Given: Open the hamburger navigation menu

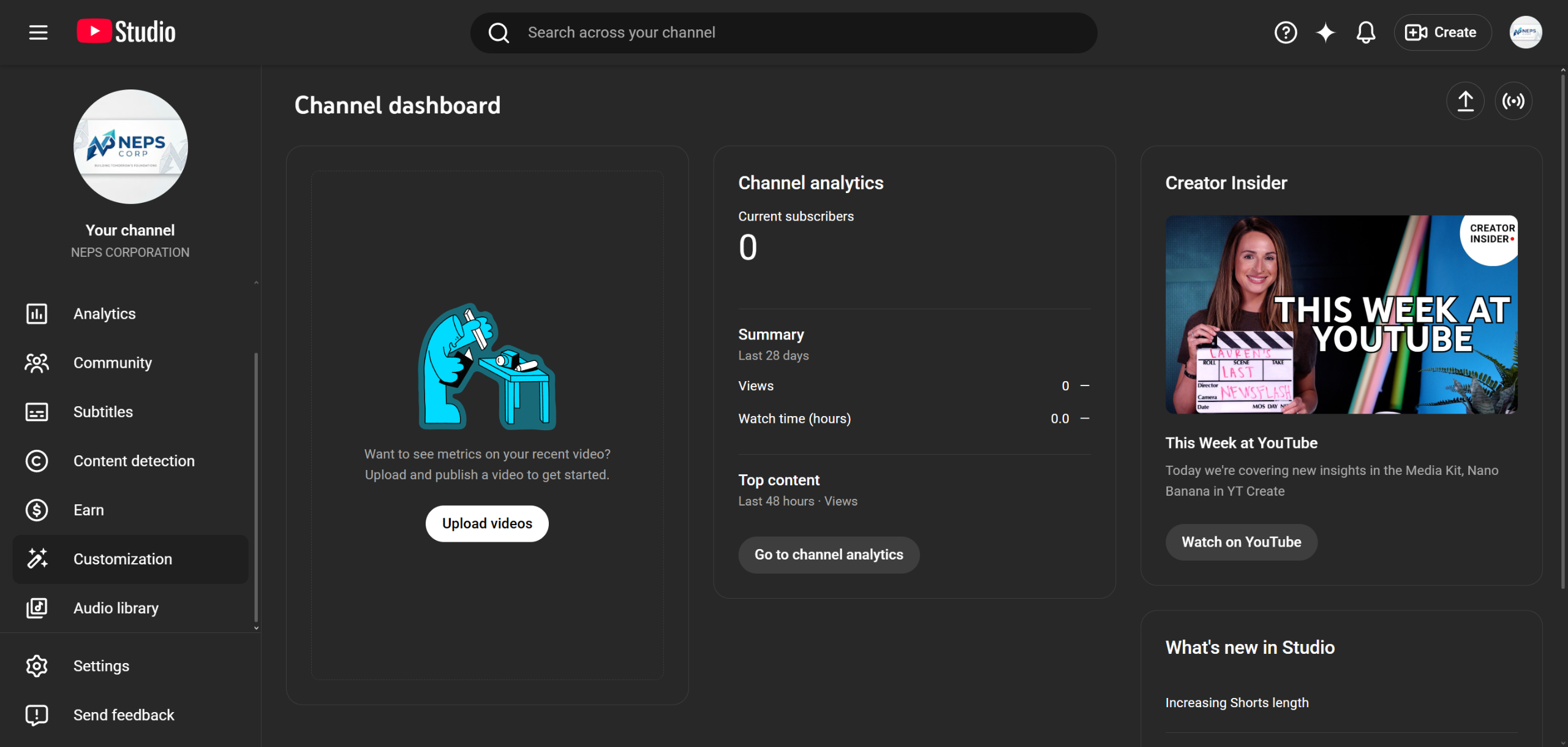Looking at the screenshot, I should (x=38, y=32).
